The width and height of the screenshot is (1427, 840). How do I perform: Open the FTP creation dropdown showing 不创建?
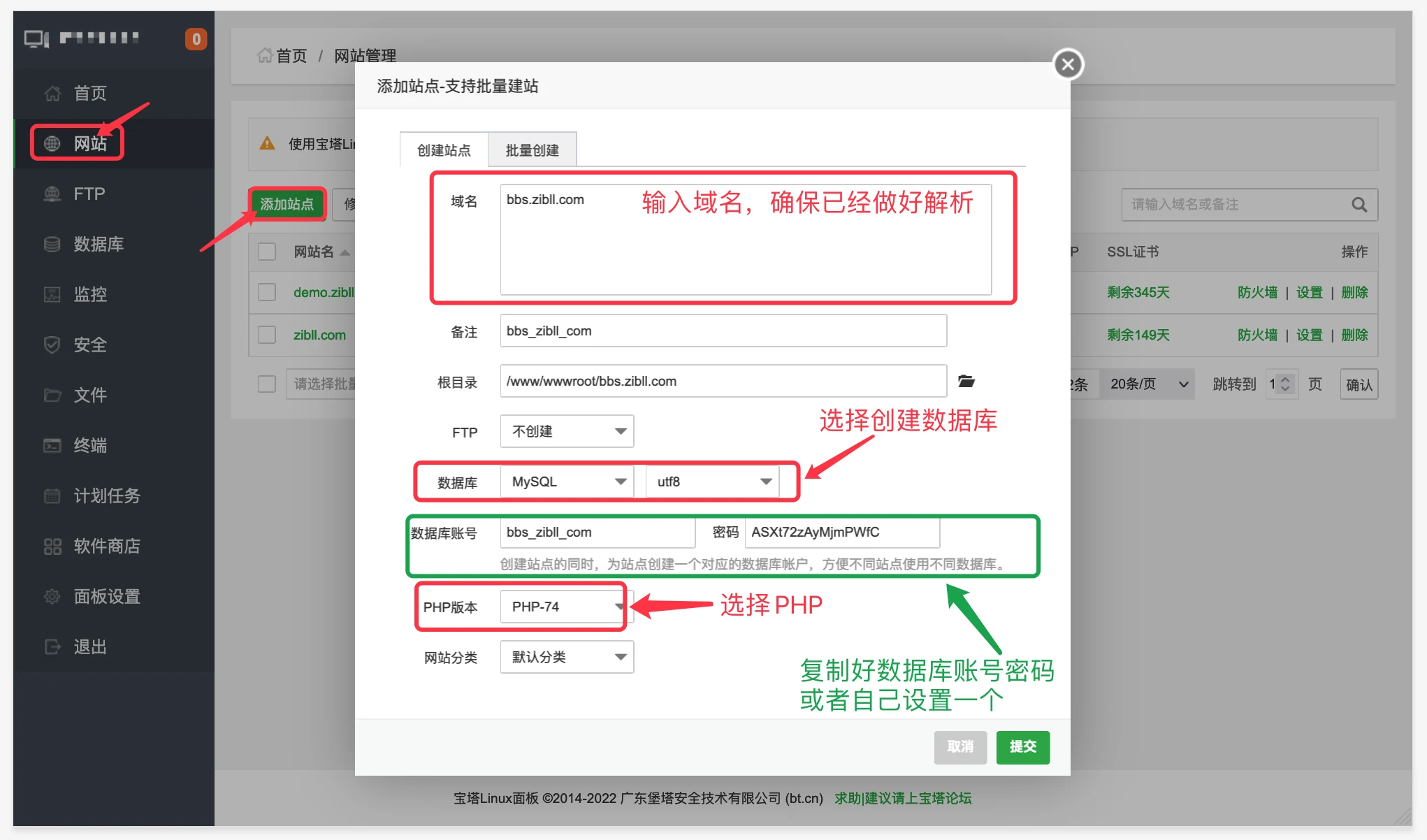(566, 431)
